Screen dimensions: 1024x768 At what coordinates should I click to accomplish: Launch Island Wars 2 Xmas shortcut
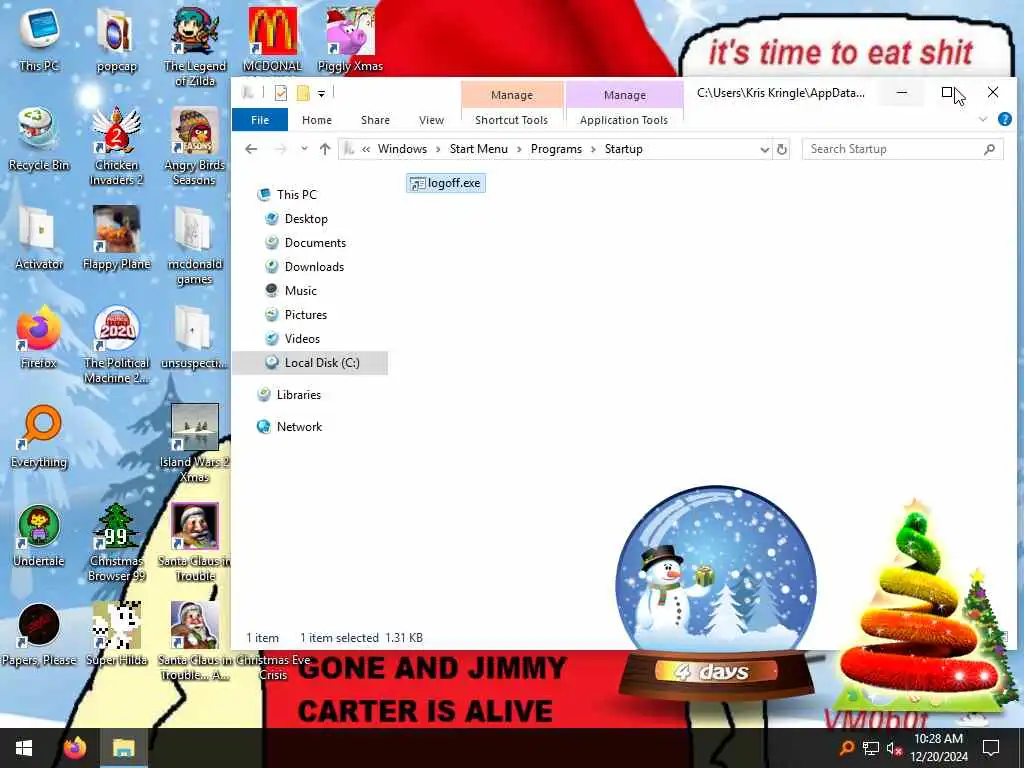(x=195, y=444)
